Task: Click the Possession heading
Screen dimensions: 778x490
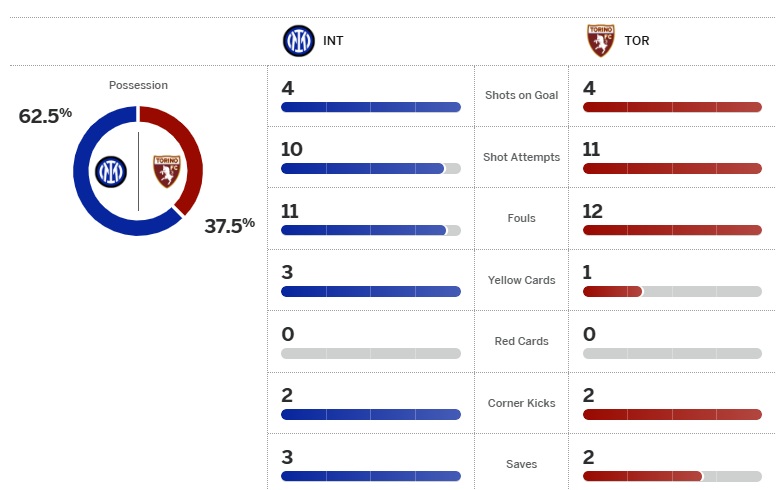Action: point(138,86)
